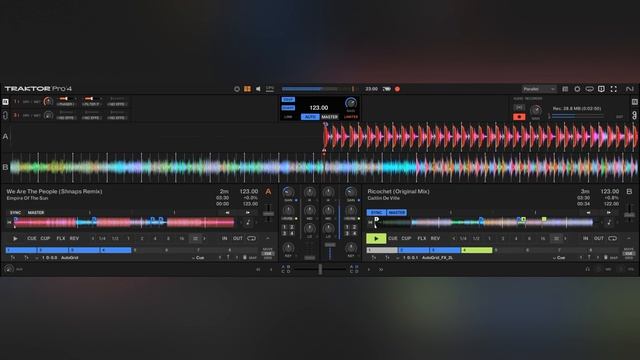Click the speaker icon in the header
The image size is (640, 360).
tap(258, 89)
